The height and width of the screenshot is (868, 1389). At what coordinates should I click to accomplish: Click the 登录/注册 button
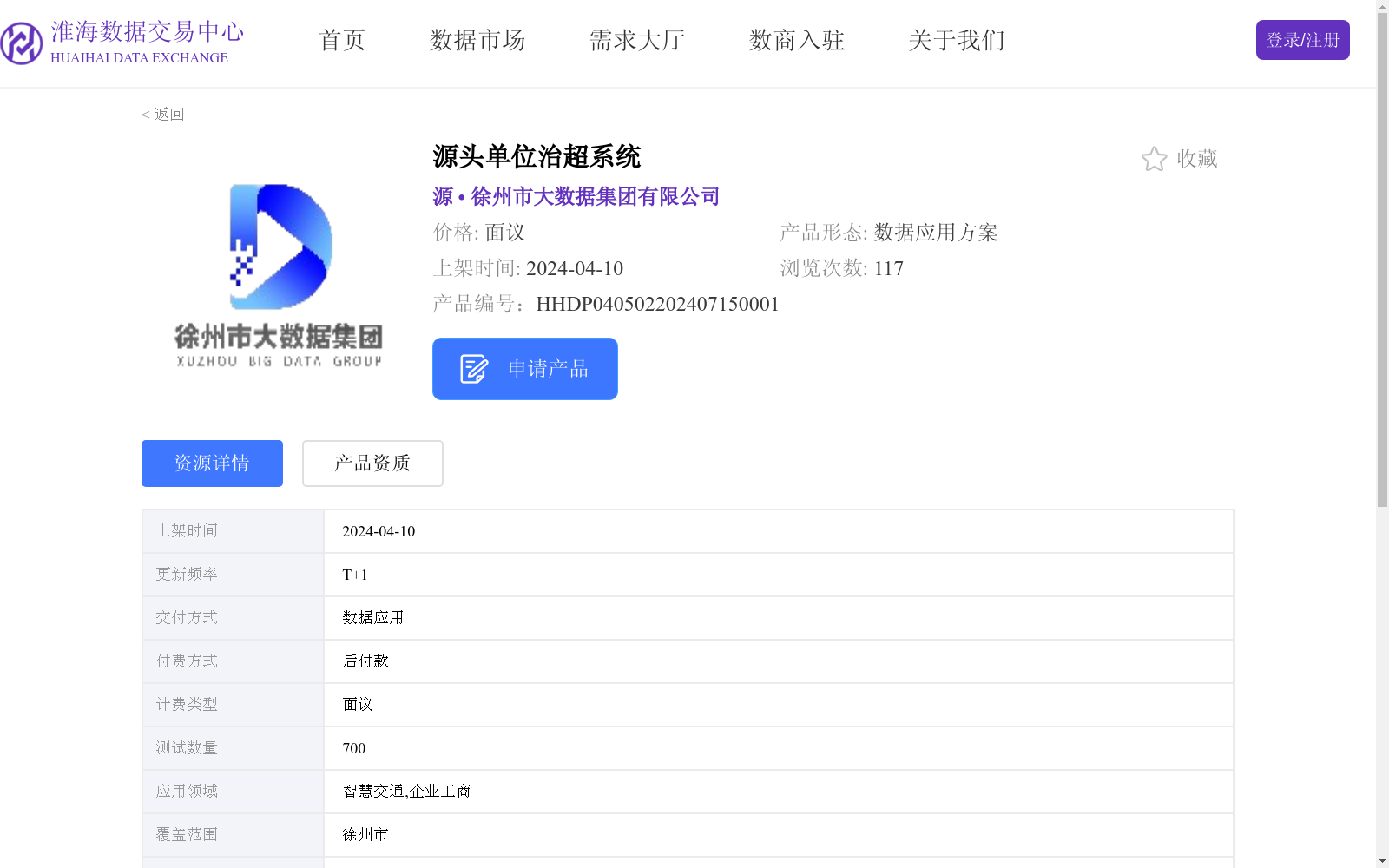(1302, 40)
